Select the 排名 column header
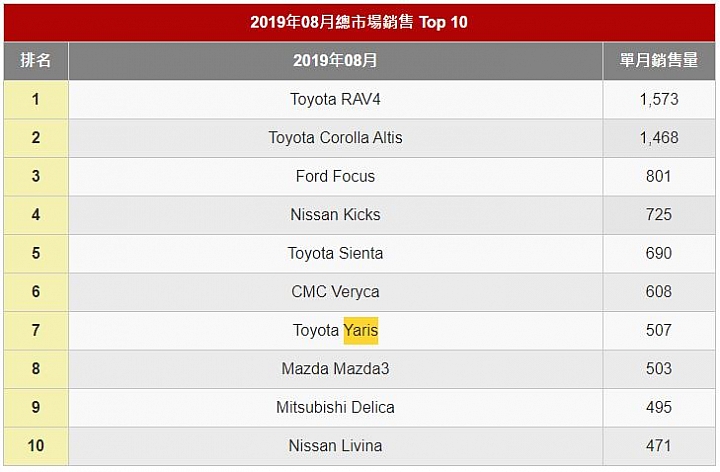This screenshot has width=720, height=472. [36, 61]
